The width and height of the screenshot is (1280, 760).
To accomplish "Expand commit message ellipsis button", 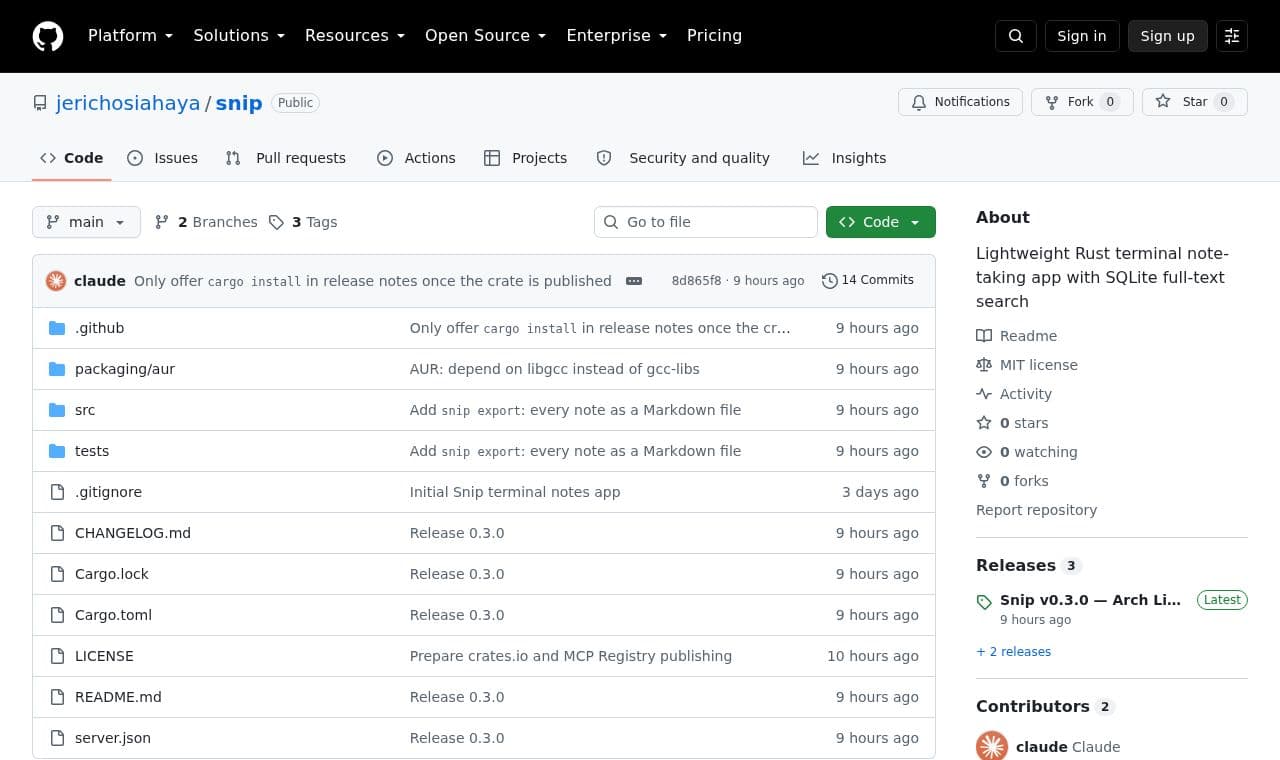I will pyautogui.click(x=634, y=281).
